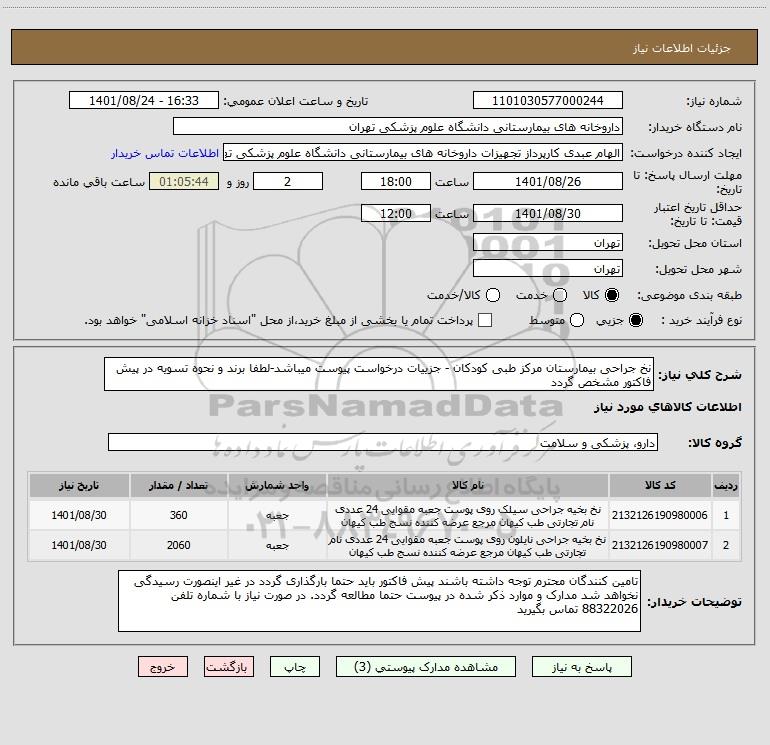The height and width of the screenshot is (745, 770).
Task: Open the اطلاعات تماس خریدار link
Action: (x=165, y=153)
